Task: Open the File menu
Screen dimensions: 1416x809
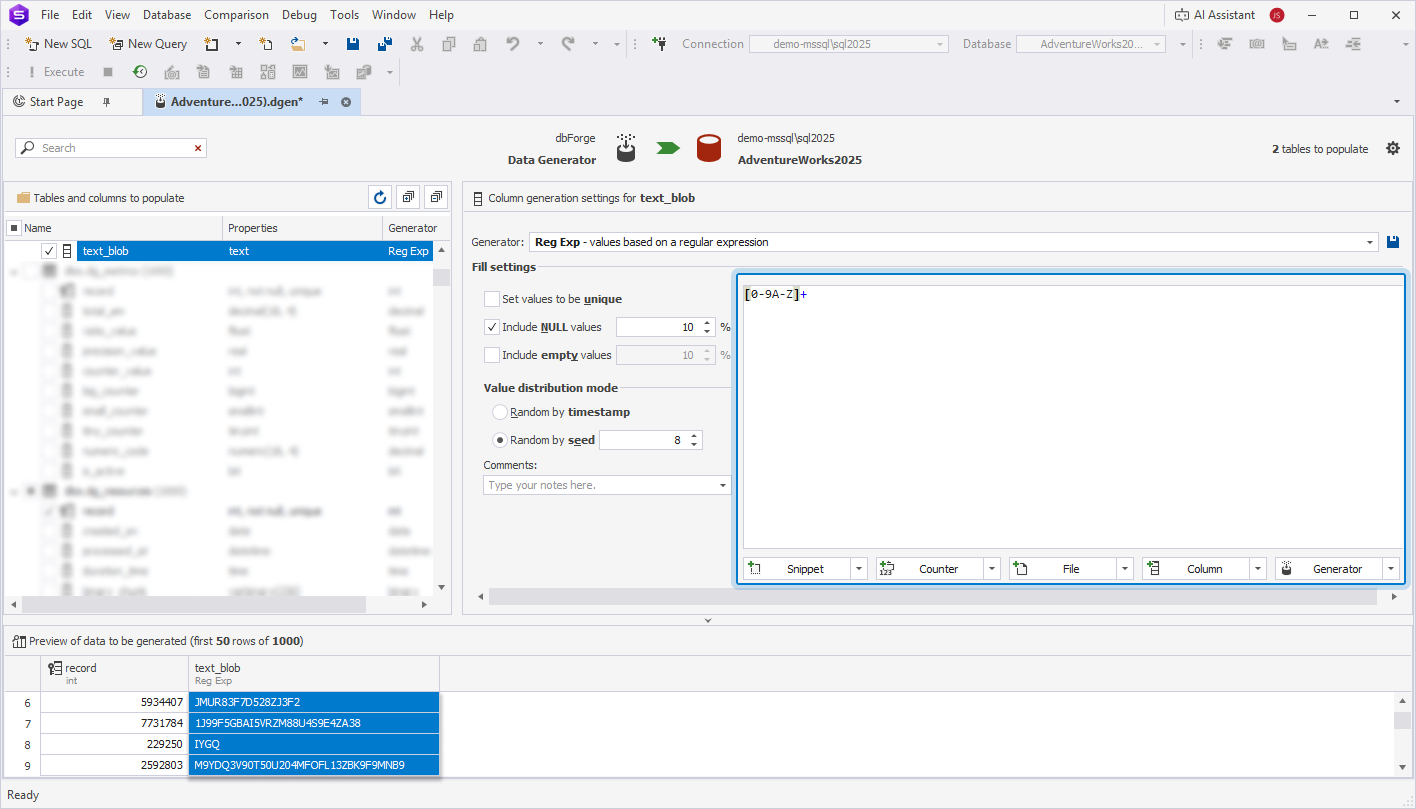Action: pos(50,15)
